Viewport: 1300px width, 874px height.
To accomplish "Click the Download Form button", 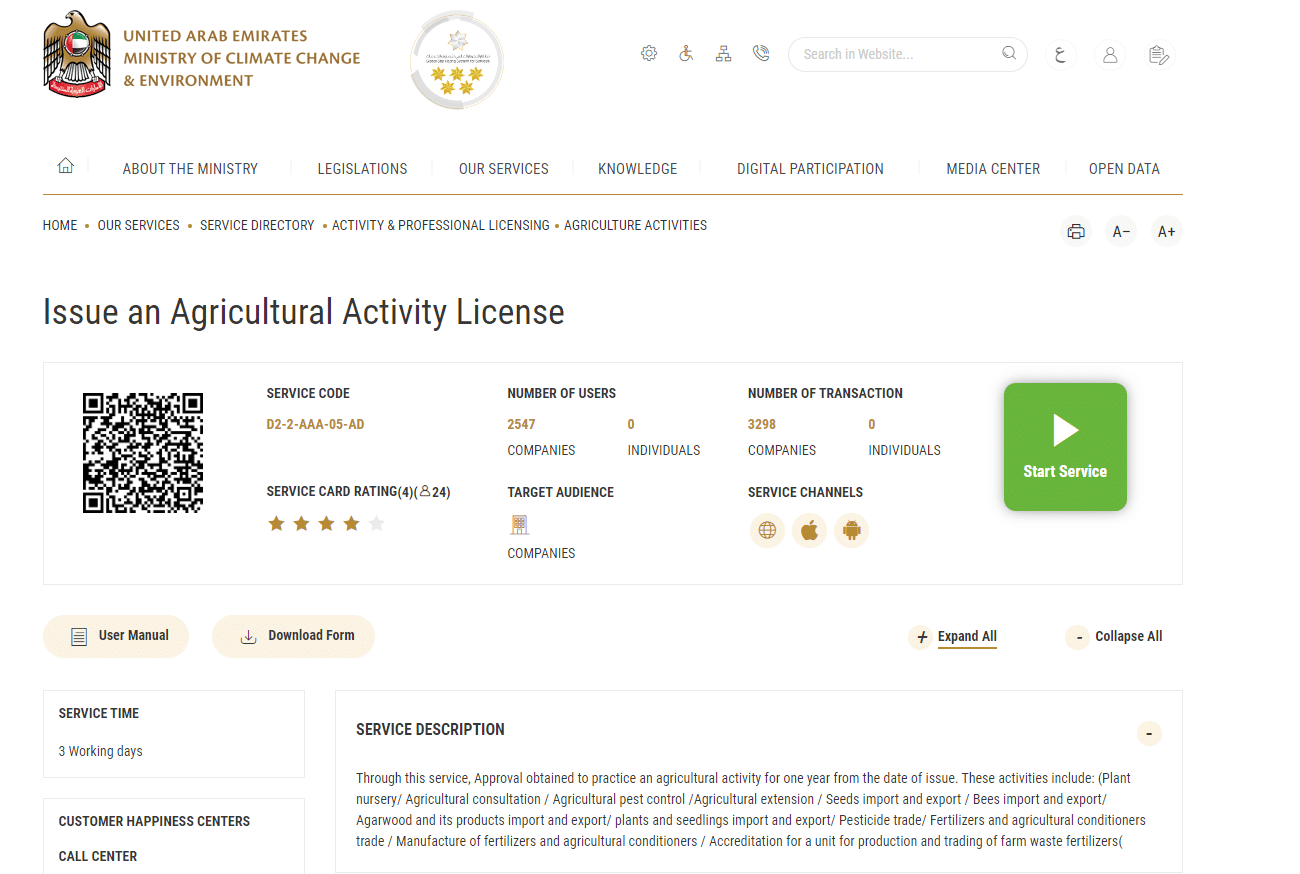I will [293, 636].
